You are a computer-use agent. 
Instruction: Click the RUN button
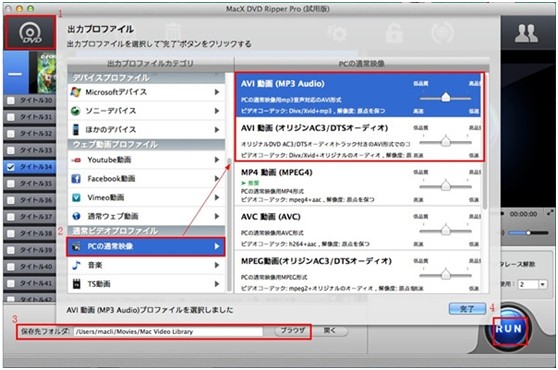click(509, 328)
